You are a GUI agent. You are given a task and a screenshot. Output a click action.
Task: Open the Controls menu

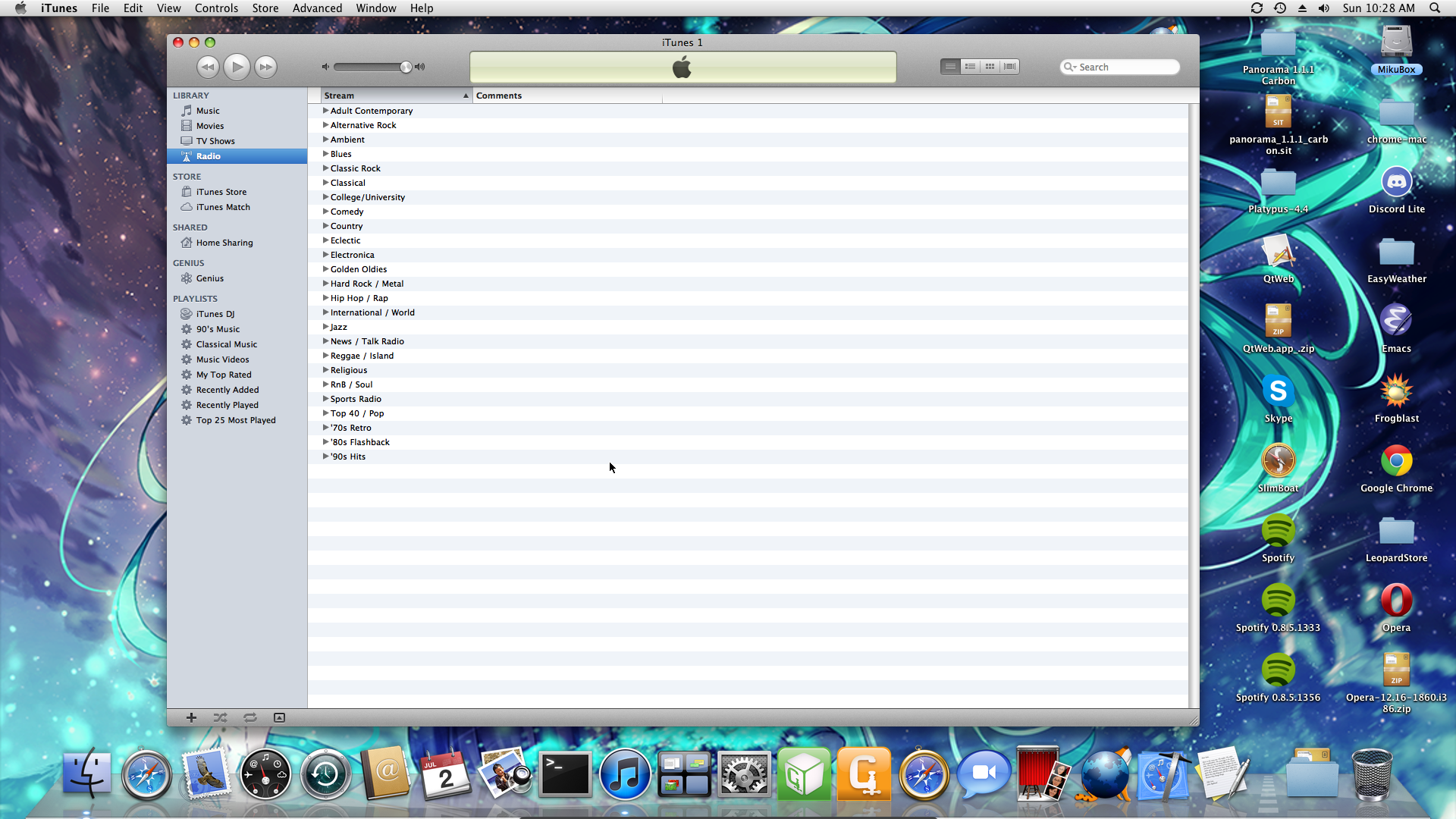click(216, 8)
